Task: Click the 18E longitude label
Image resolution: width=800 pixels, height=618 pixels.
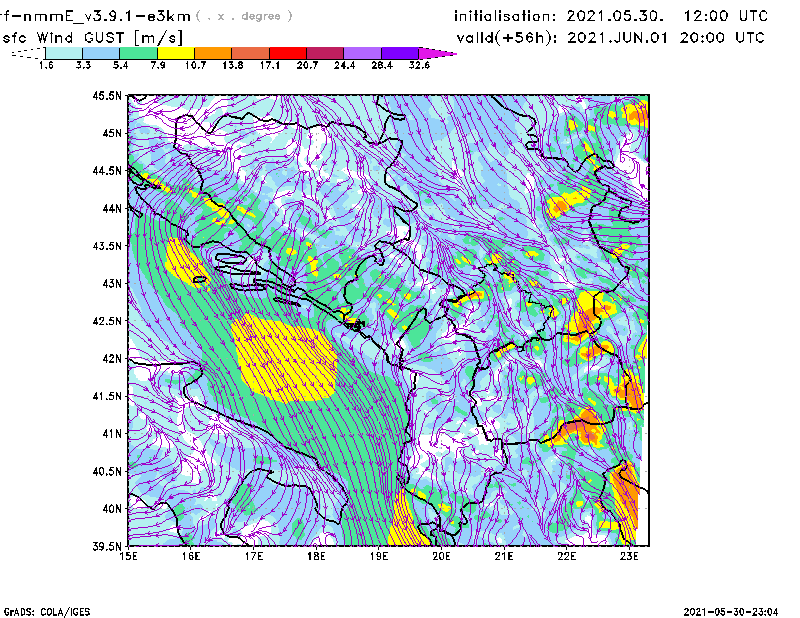Action: tap(316, 556)
